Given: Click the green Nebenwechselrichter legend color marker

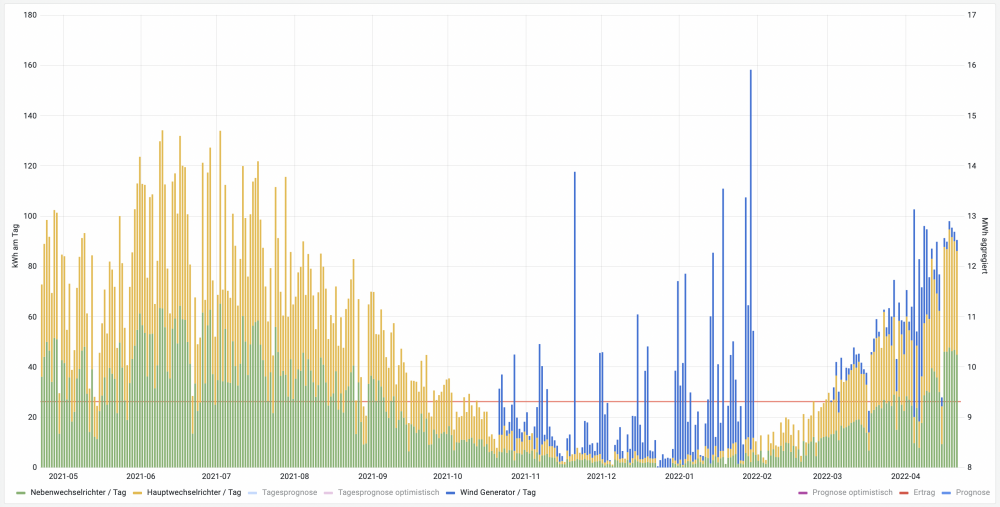Looking at the screenshot, I should tap(22, 493).
